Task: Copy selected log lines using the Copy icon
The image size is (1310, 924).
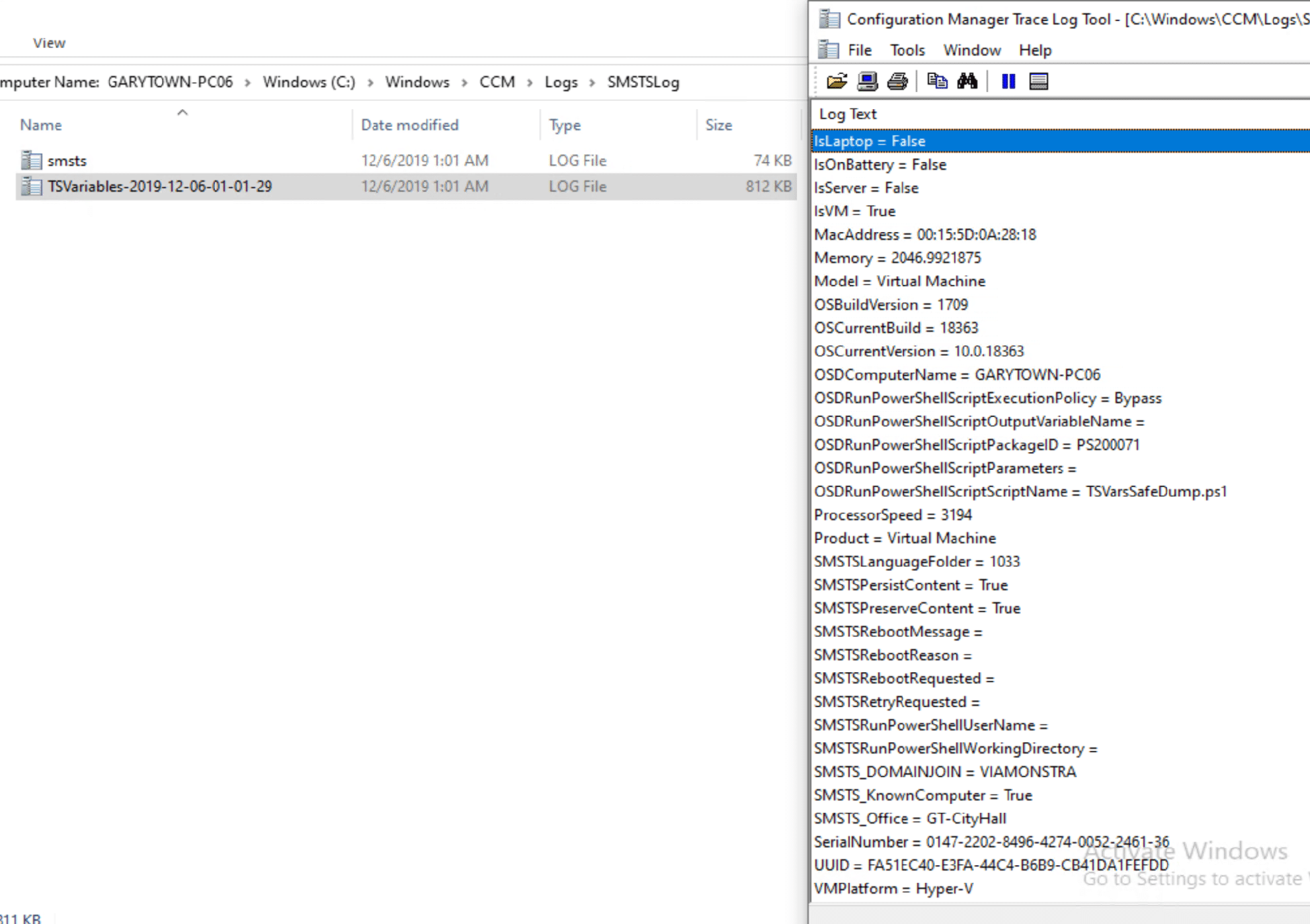Action: click(938, 81)
